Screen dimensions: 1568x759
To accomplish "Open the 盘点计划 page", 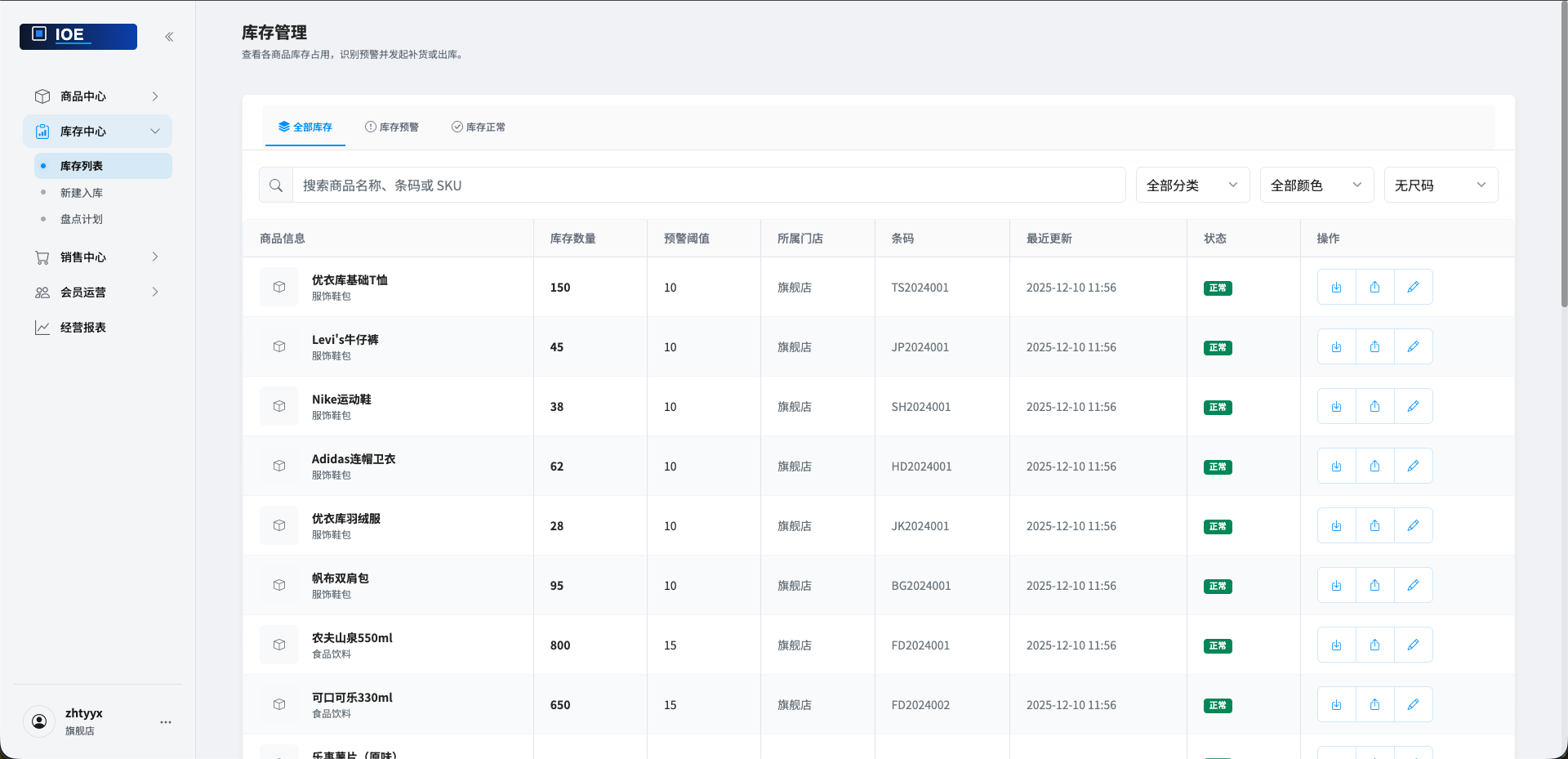I will click(81, 219).
